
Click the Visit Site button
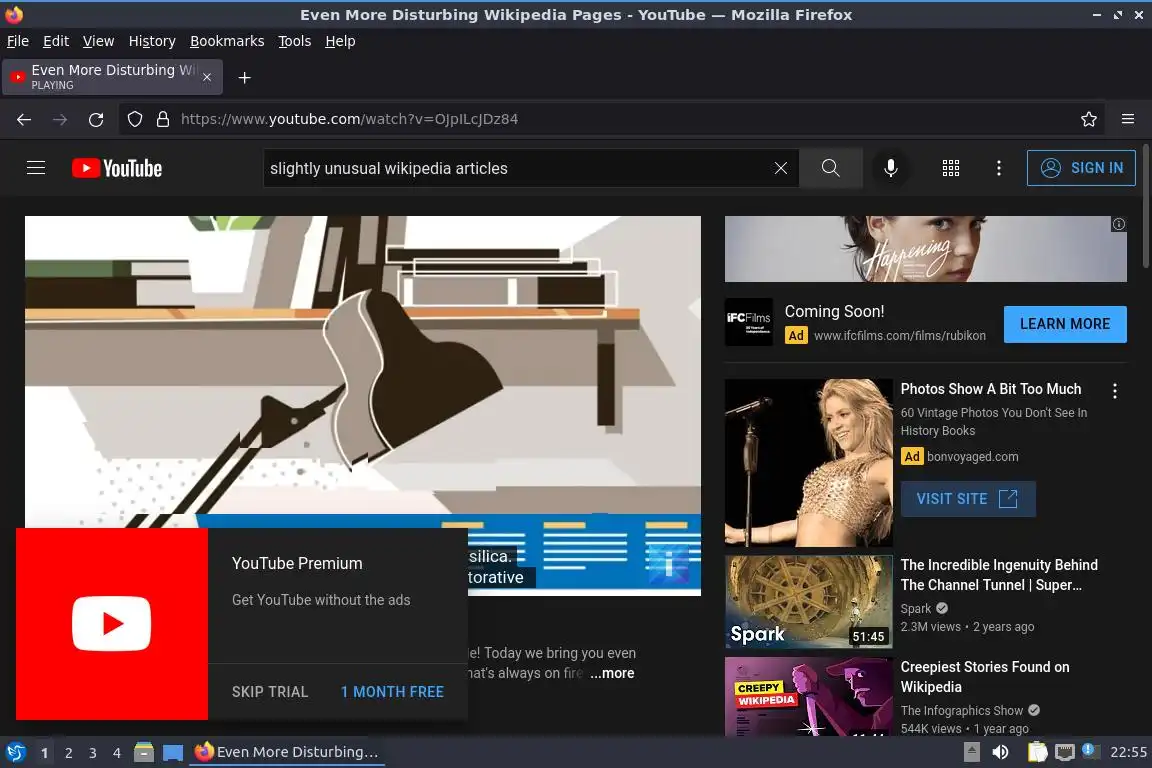(x=968, y=499)
